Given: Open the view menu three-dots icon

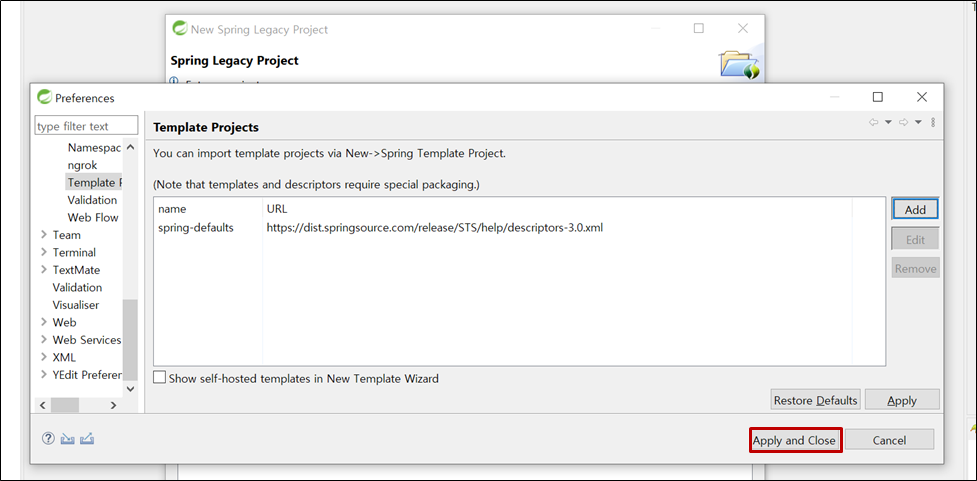Looking at the screenshot, I should [x=933, y=122].
